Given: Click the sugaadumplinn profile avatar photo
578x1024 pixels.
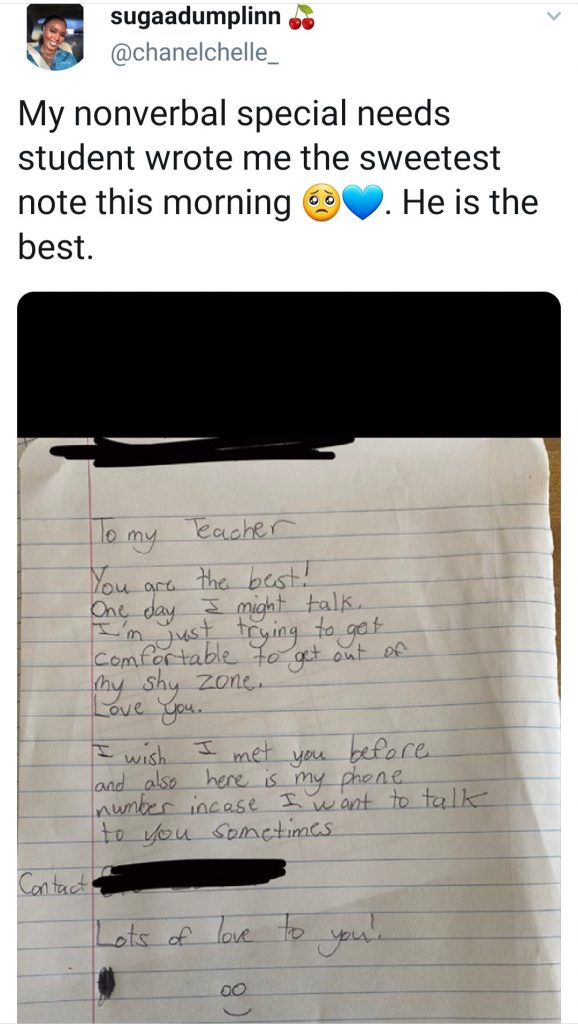Looking at the screenshot, I should (55, 37).
